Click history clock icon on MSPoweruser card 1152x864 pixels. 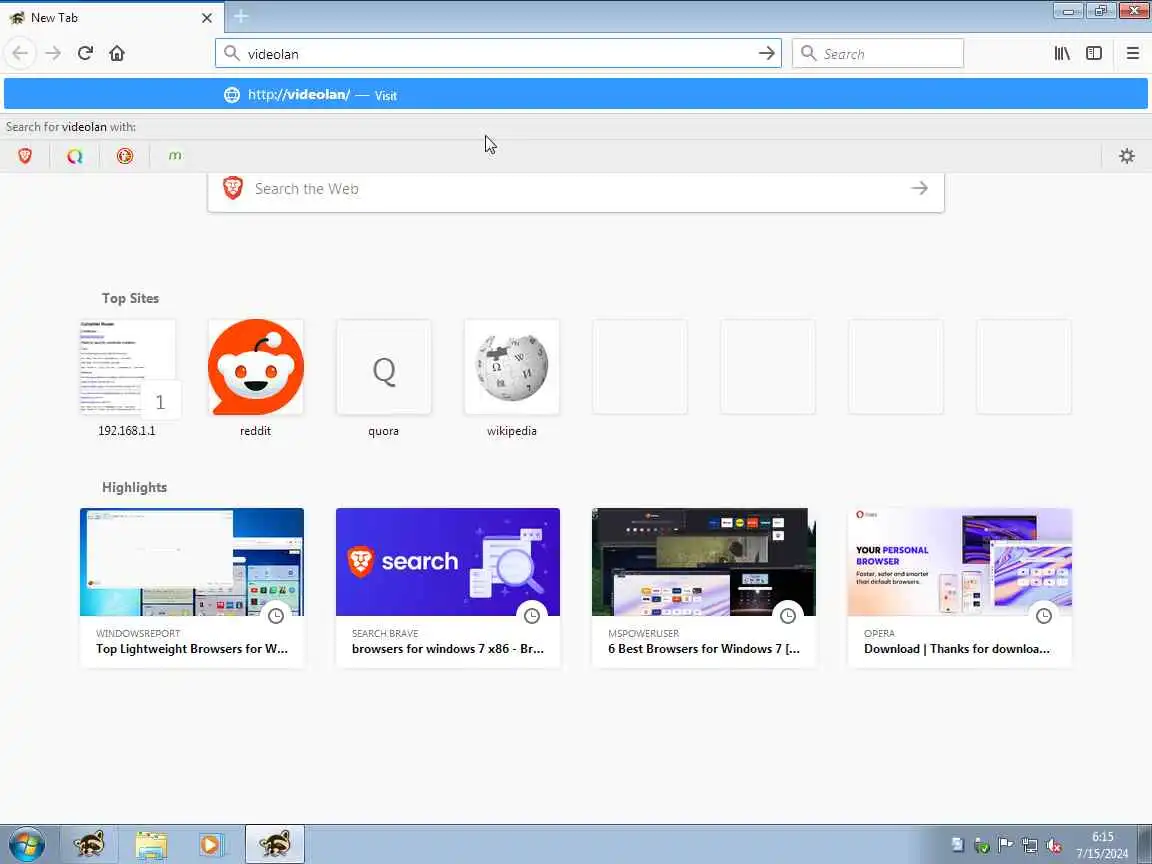788,616
